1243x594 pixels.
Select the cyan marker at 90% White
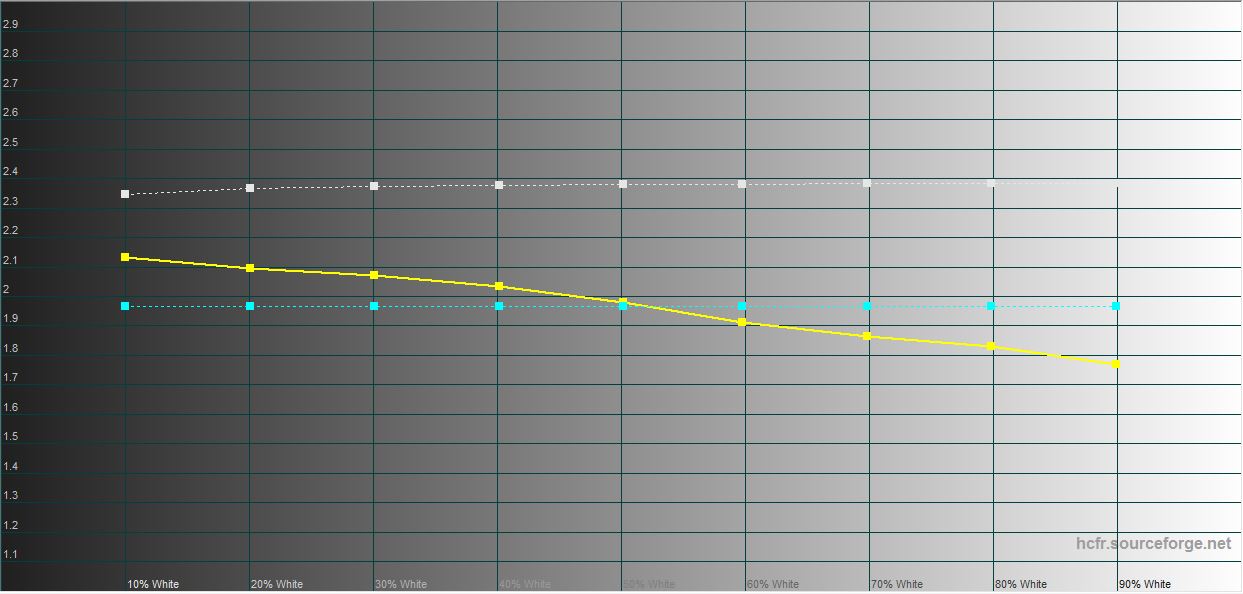1116,306
